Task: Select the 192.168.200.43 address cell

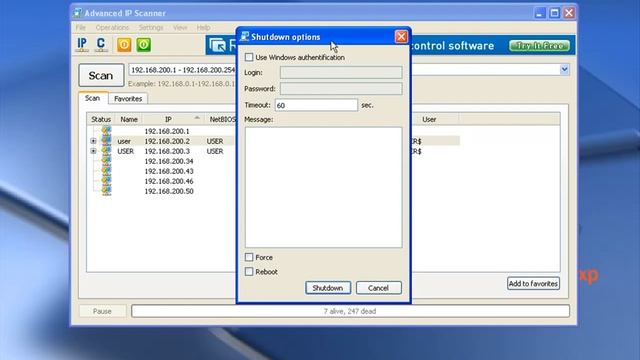Action: point(169,171)
